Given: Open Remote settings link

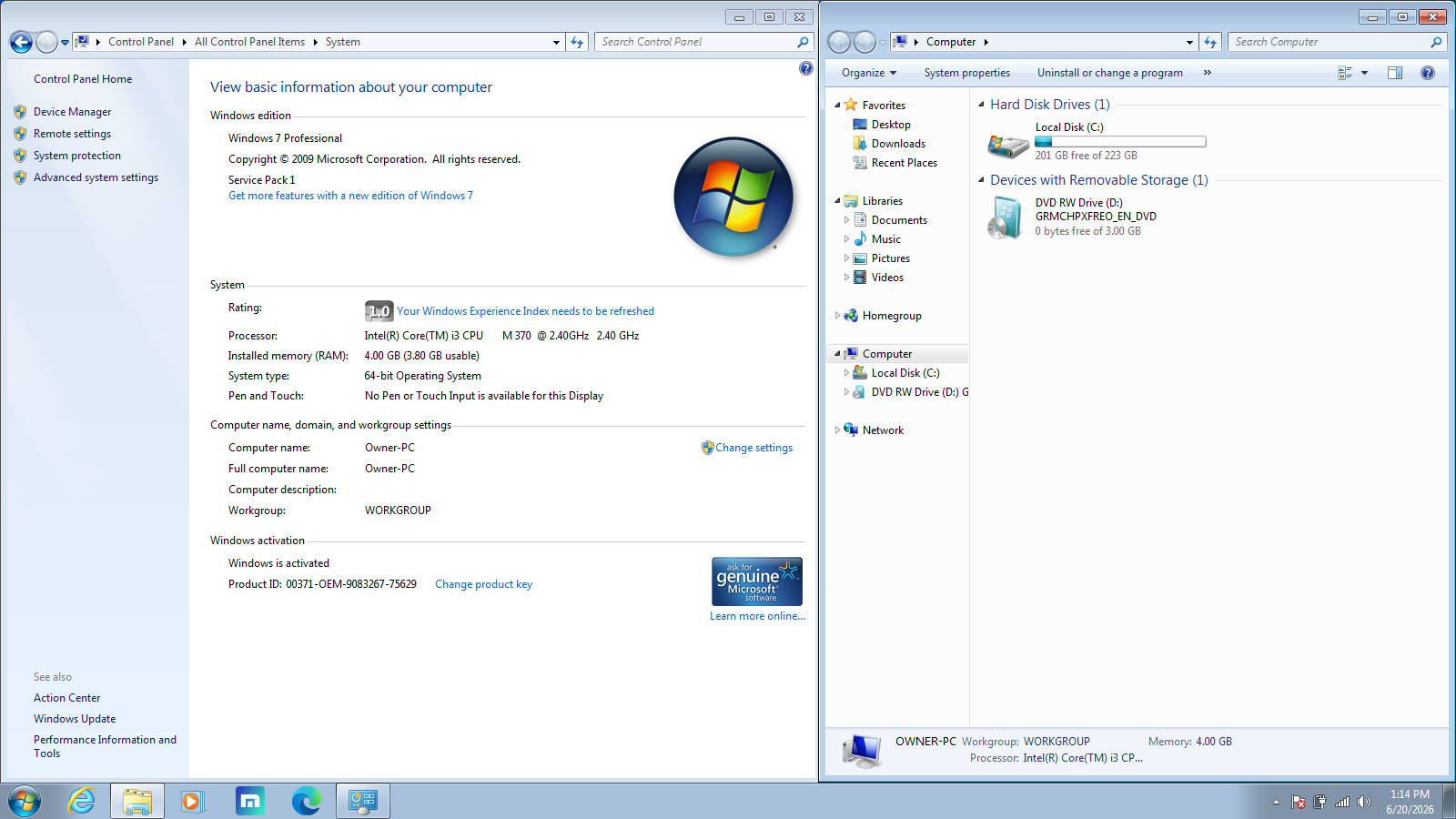Looking at the screenshot, I should pos(72,134).
